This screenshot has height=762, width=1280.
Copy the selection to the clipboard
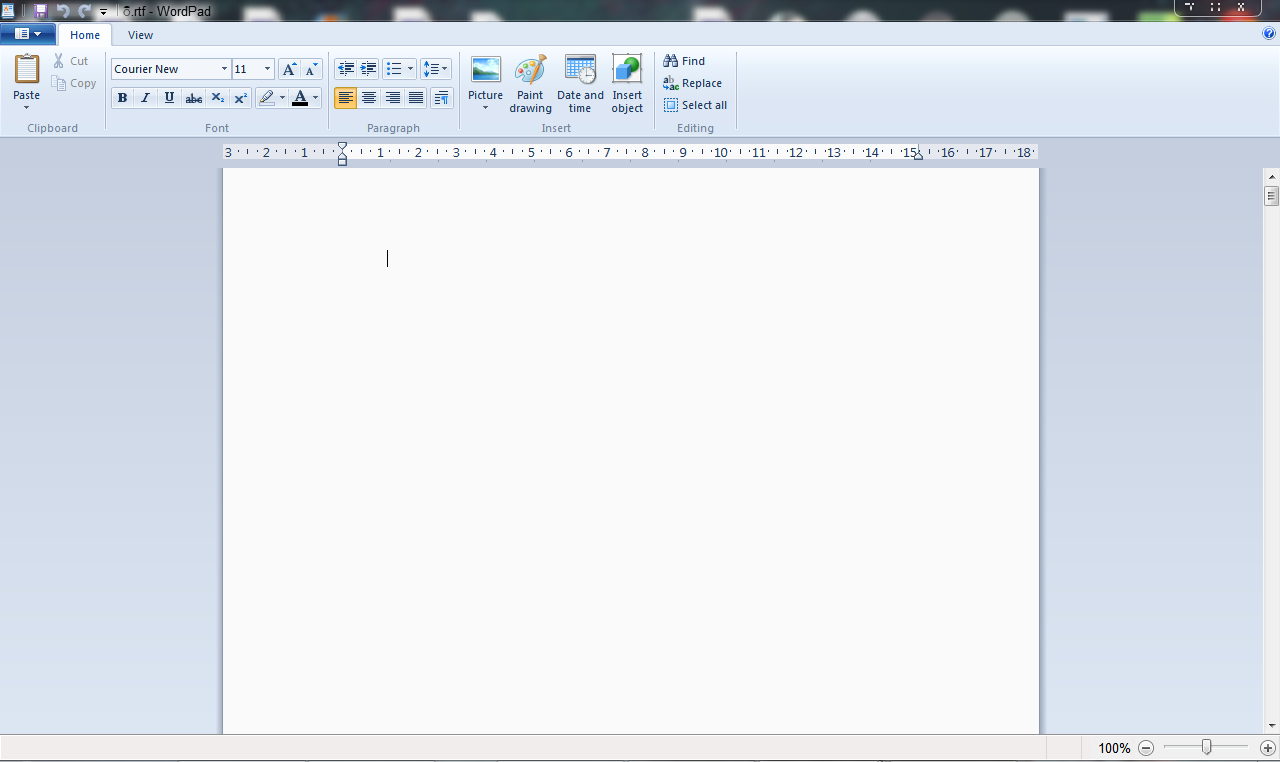point(74,83)
